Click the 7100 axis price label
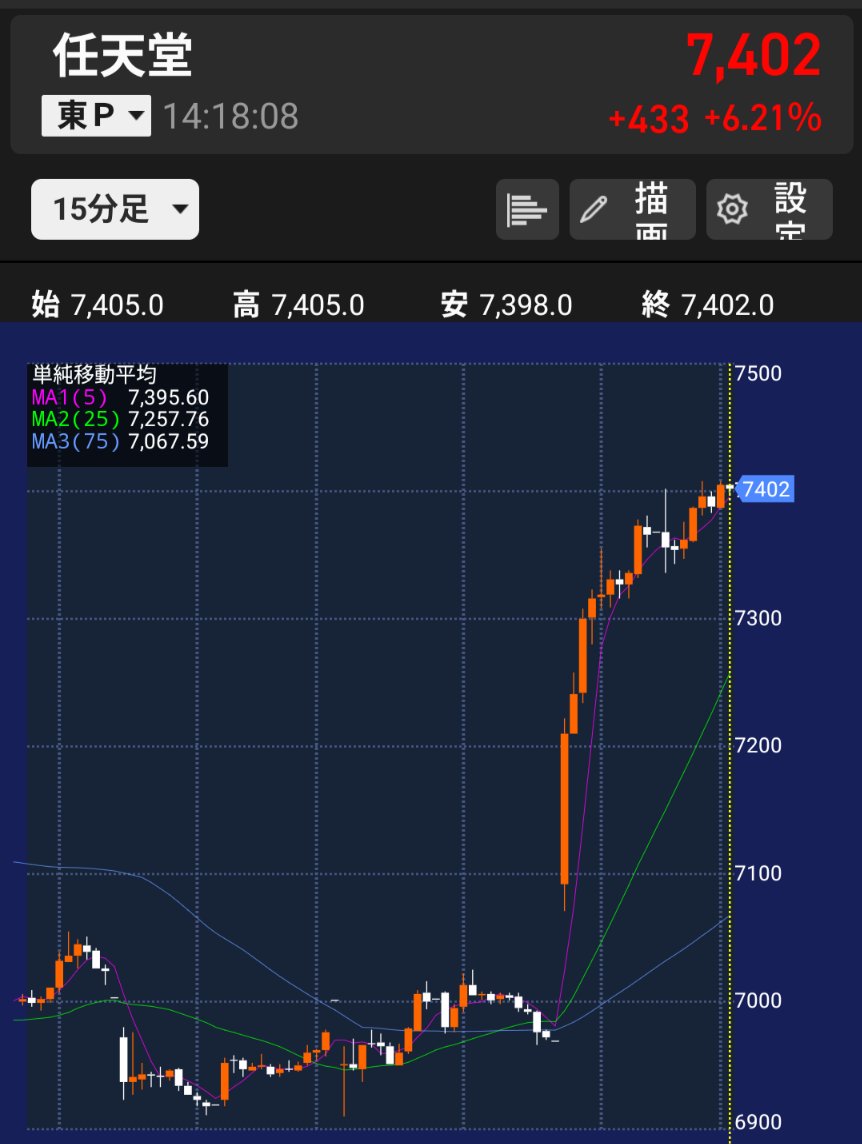The height and width of the screenshot is (1144, 862). pos(758,873)
